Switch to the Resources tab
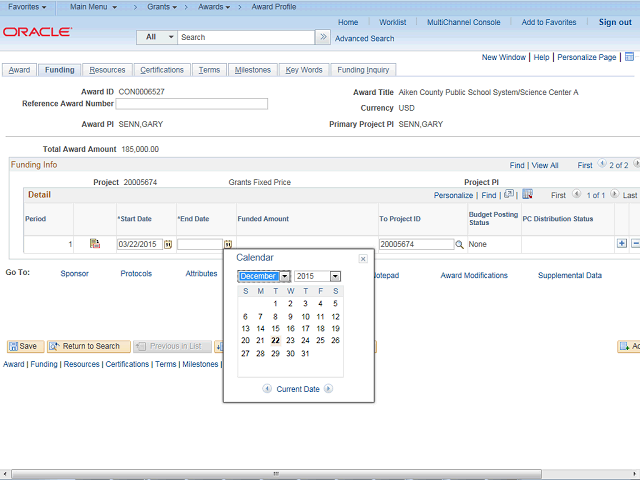Viewport: 640px width, 480px height. 107,70
